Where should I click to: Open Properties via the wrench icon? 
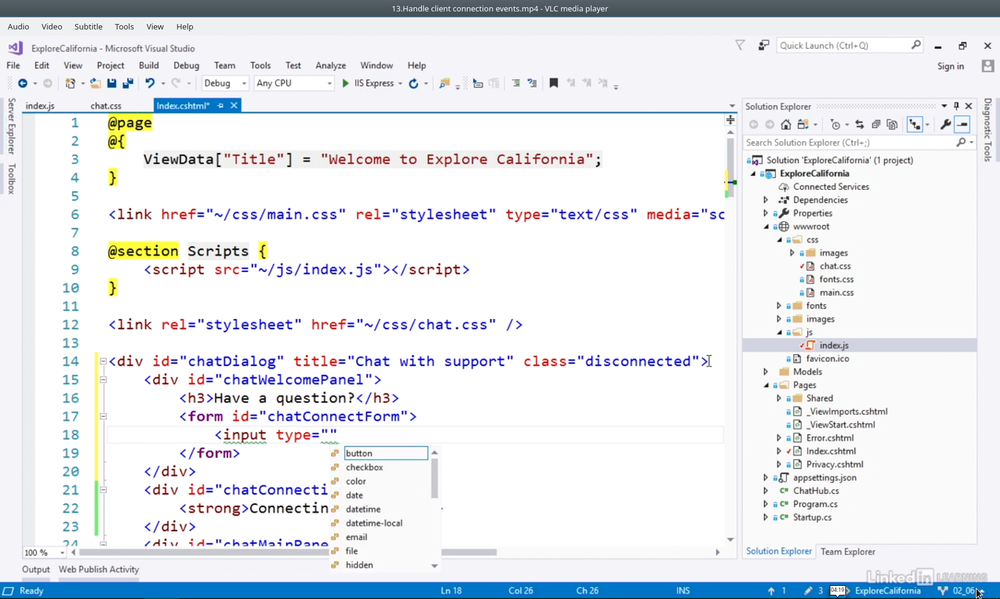[946, 125]
